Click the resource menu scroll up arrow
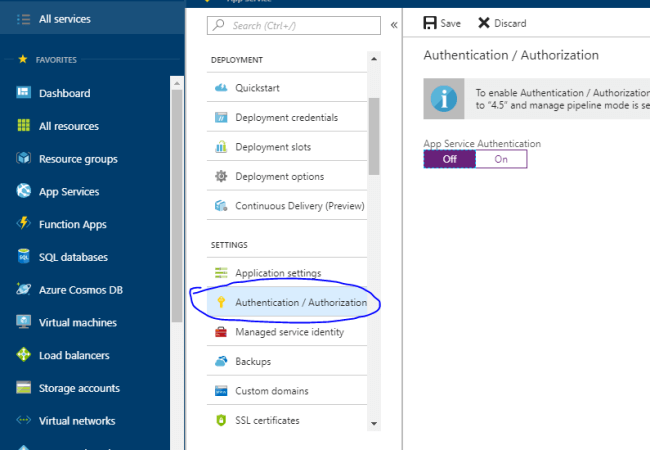 [x=374, y=59]
